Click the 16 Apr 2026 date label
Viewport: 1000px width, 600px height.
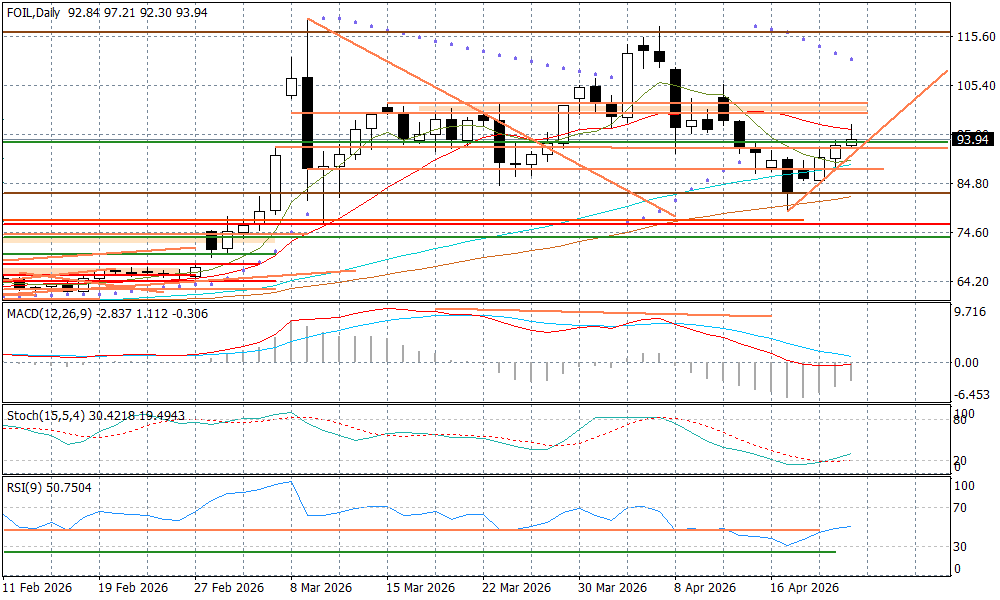(803, 588)
